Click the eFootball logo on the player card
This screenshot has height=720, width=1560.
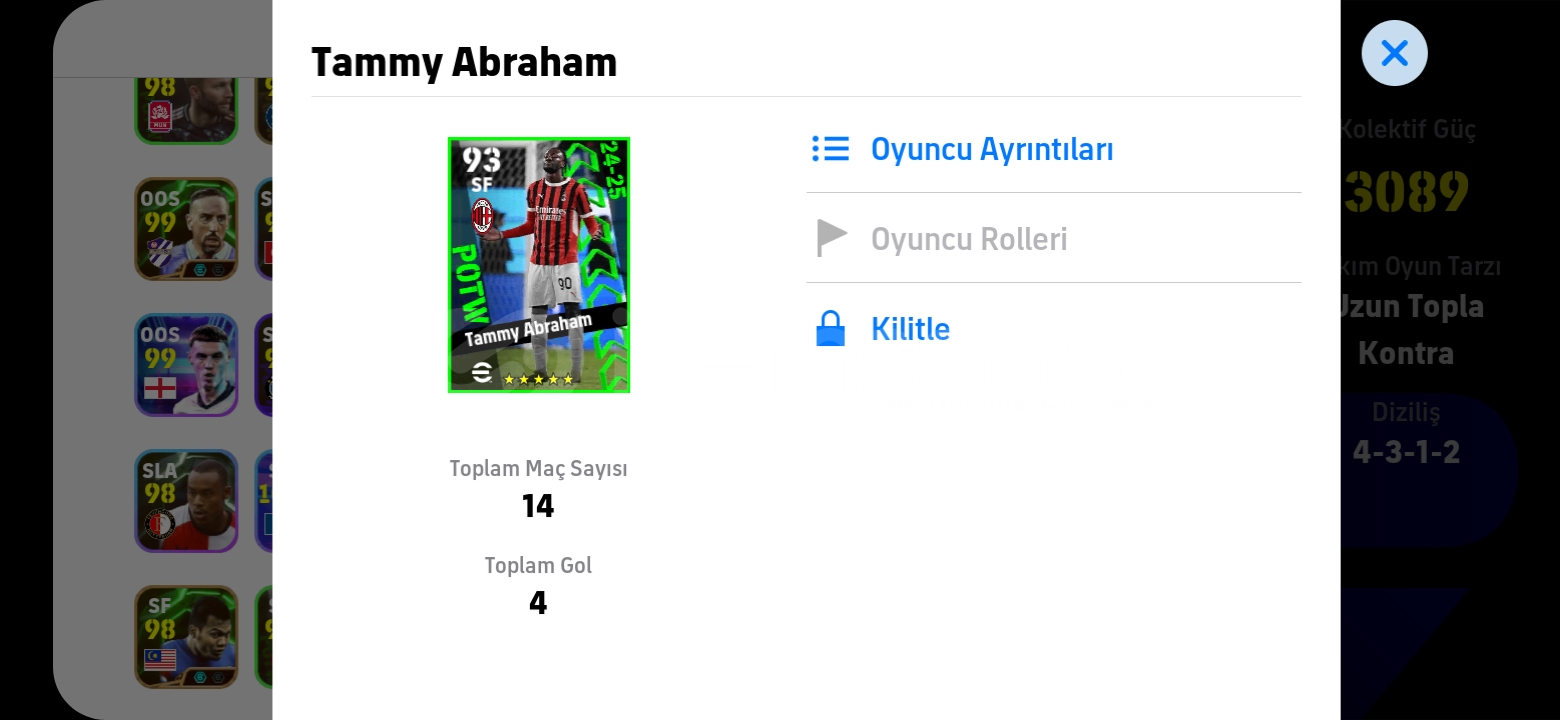point(482,373)
